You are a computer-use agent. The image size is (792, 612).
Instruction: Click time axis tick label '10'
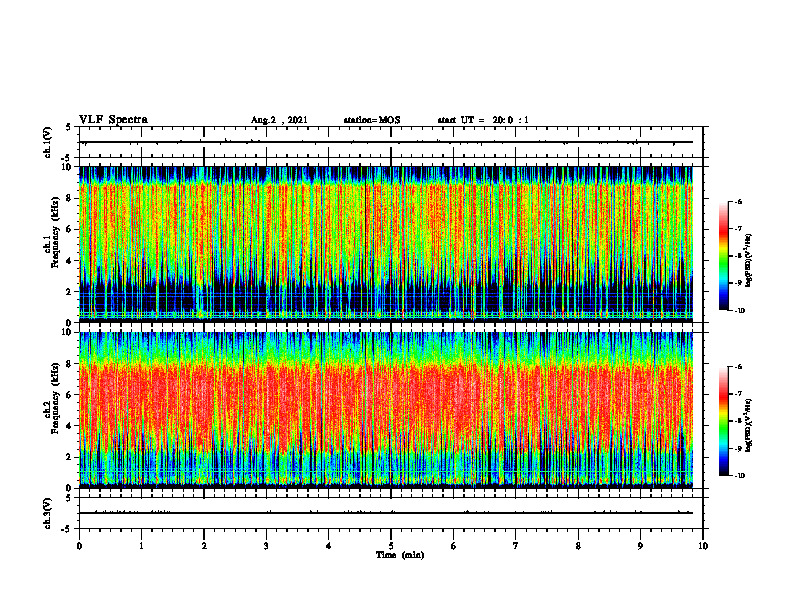(703, 546)
